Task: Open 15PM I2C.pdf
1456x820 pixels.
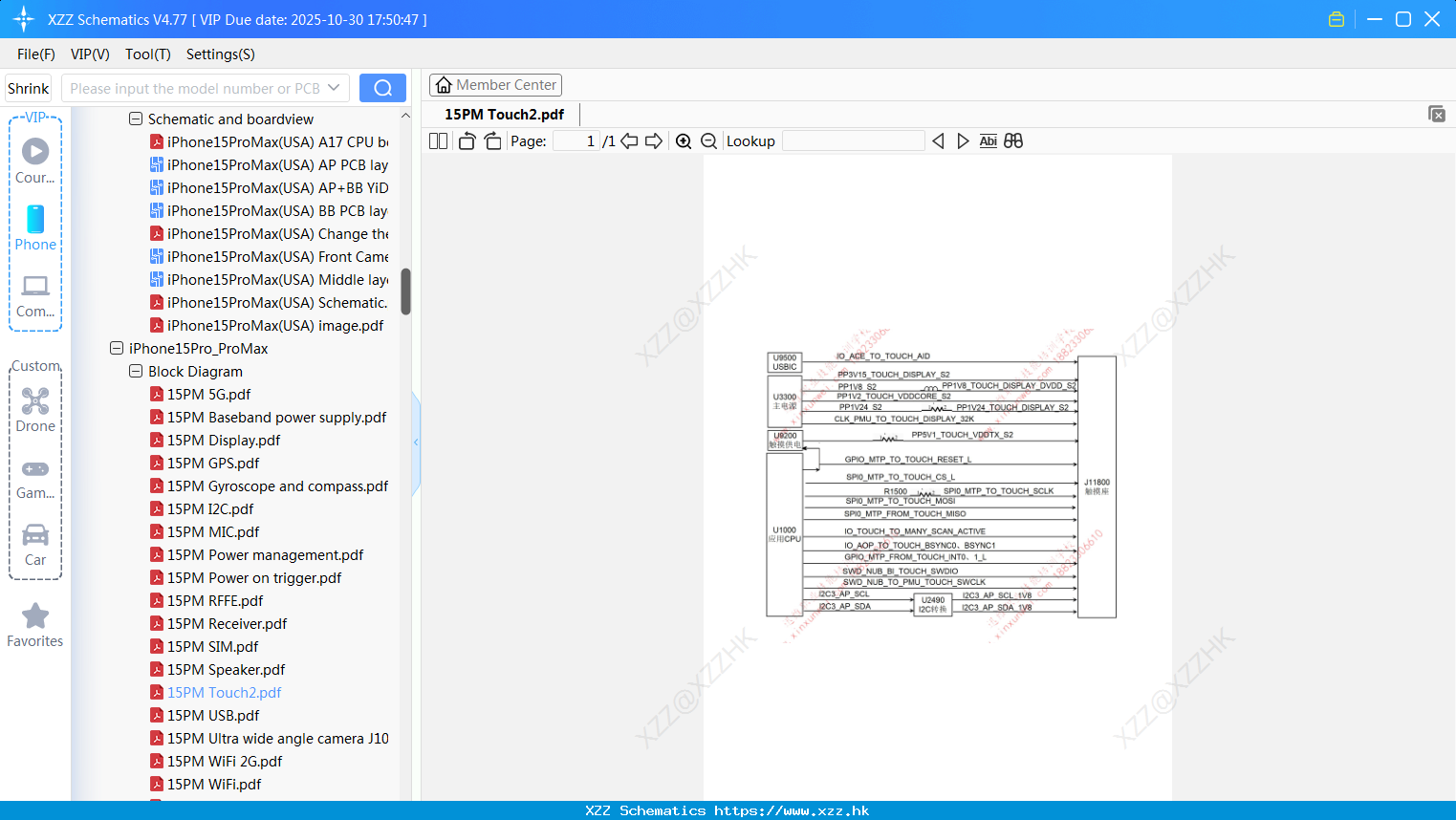Action: coord(210,509)
